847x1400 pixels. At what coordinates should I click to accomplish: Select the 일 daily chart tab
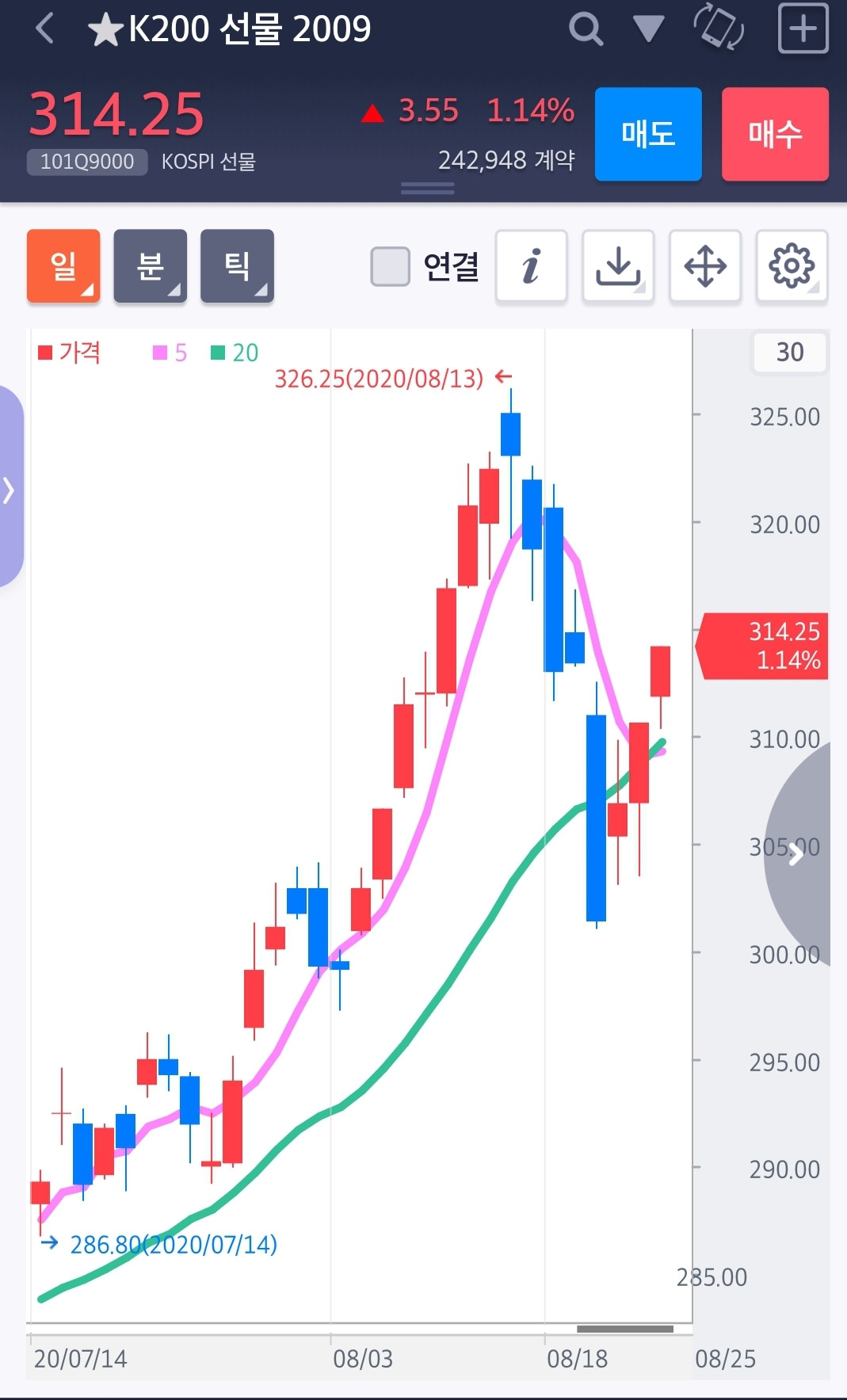pyautogui.click(x=63, y=266)
